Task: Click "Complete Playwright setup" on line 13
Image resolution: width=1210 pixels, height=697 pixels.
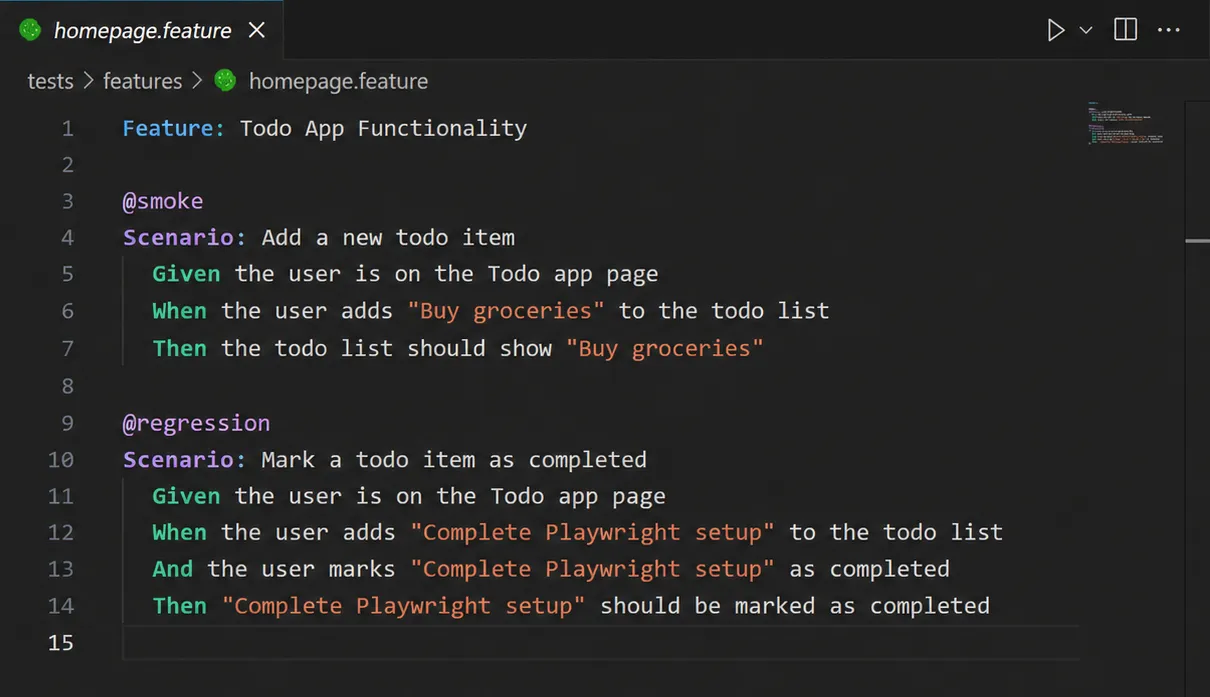Action: pyautogui.click(x=592, y=569)
